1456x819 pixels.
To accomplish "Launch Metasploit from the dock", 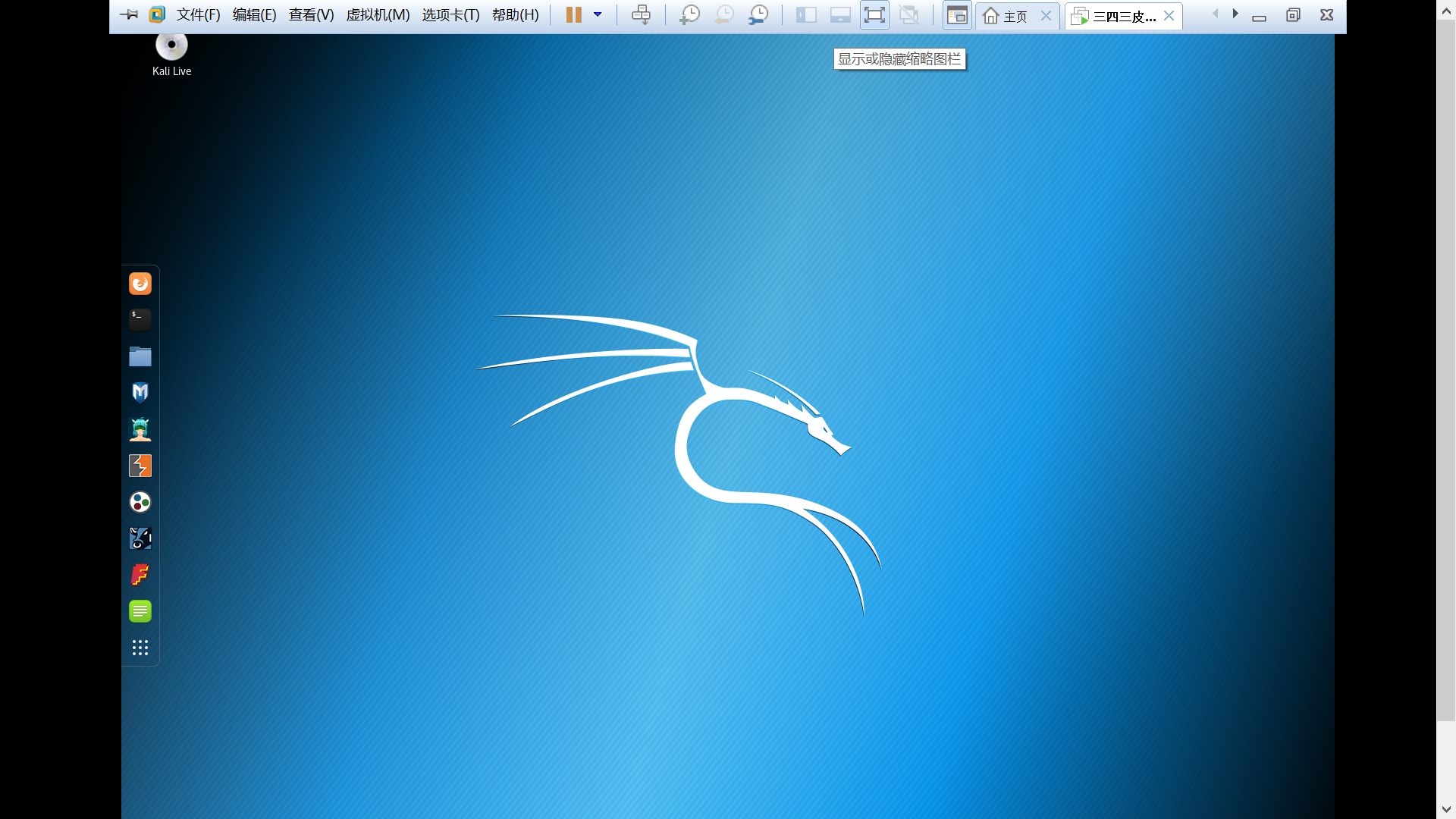I will (x=140, y=392).
